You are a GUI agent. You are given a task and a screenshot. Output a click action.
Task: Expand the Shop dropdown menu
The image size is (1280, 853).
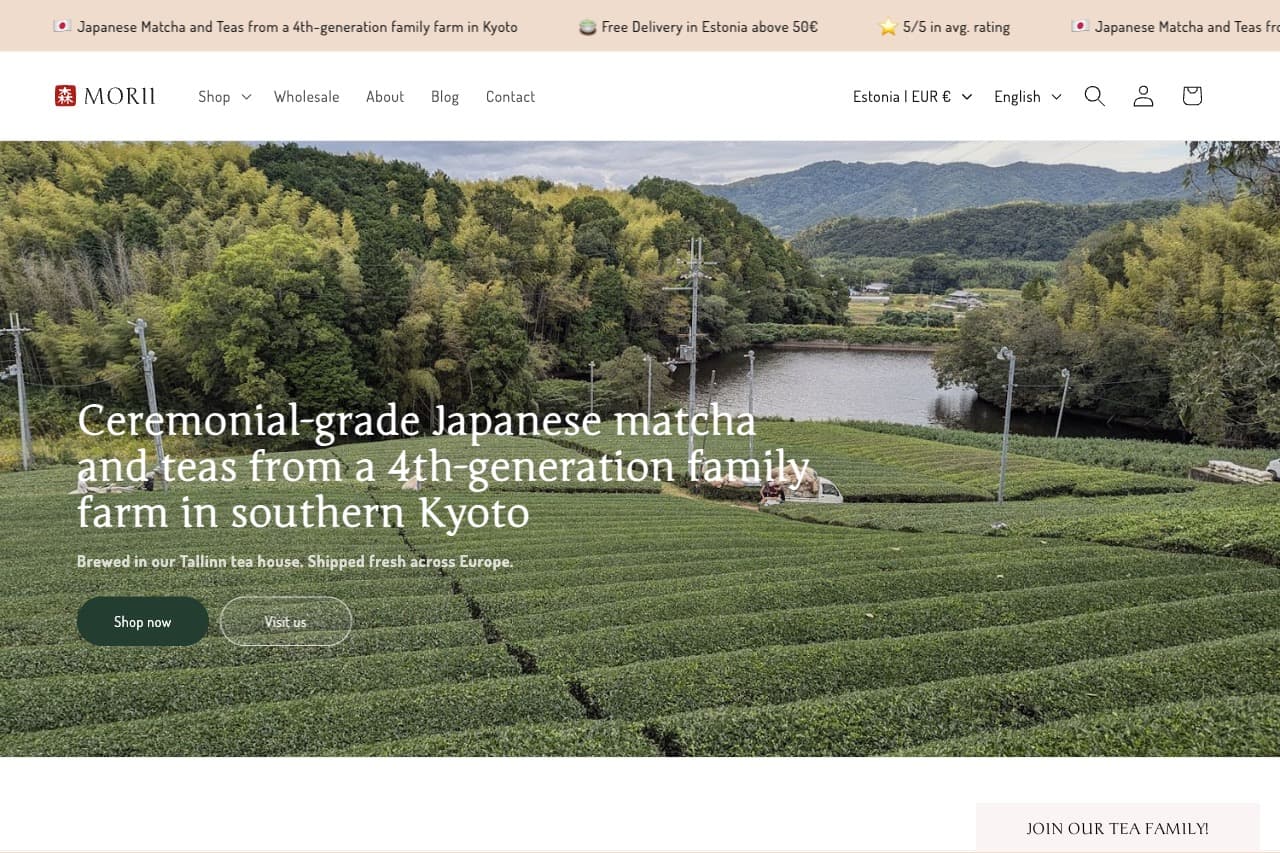point(224,96)
